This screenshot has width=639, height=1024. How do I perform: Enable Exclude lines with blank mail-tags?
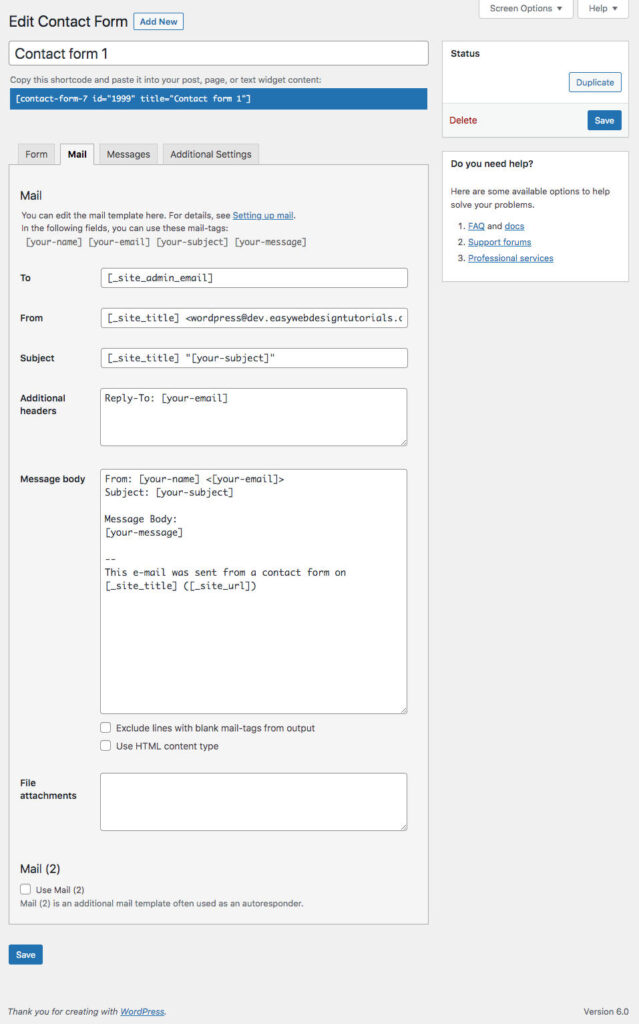[x=105, y=728]
